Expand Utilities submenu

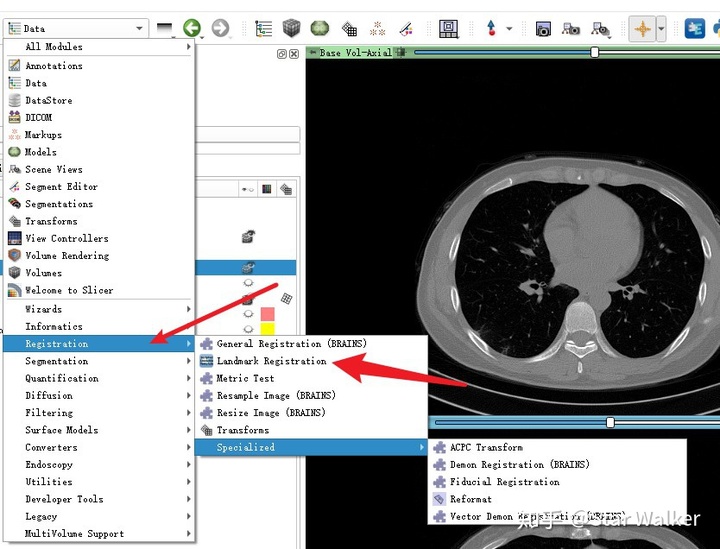point(99,482)
